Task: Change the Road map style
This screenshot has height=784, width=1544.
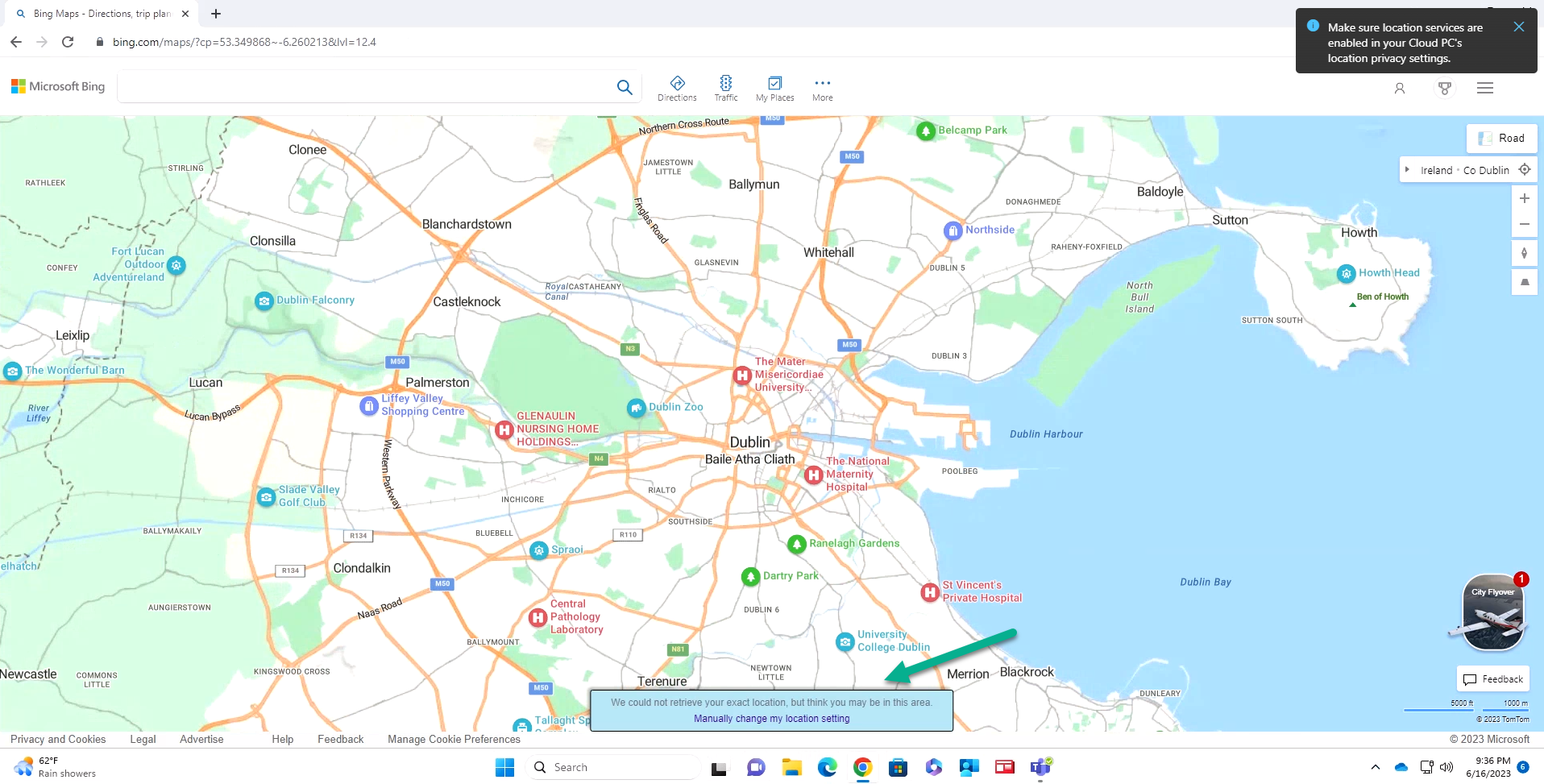Action: (x=1501, y=139)
